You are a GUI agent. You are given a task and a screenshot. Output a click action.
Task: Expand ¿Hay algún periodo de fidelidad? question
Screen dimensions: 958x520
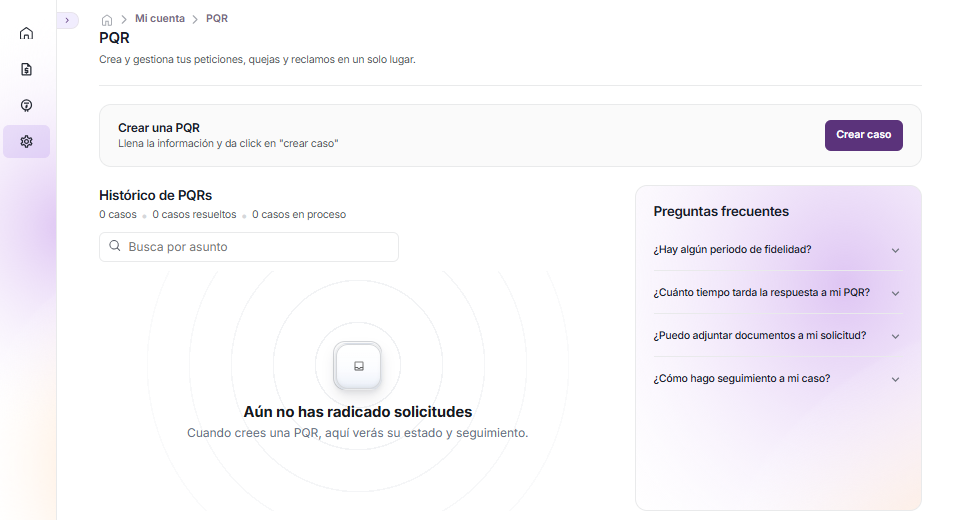[777, 249]
